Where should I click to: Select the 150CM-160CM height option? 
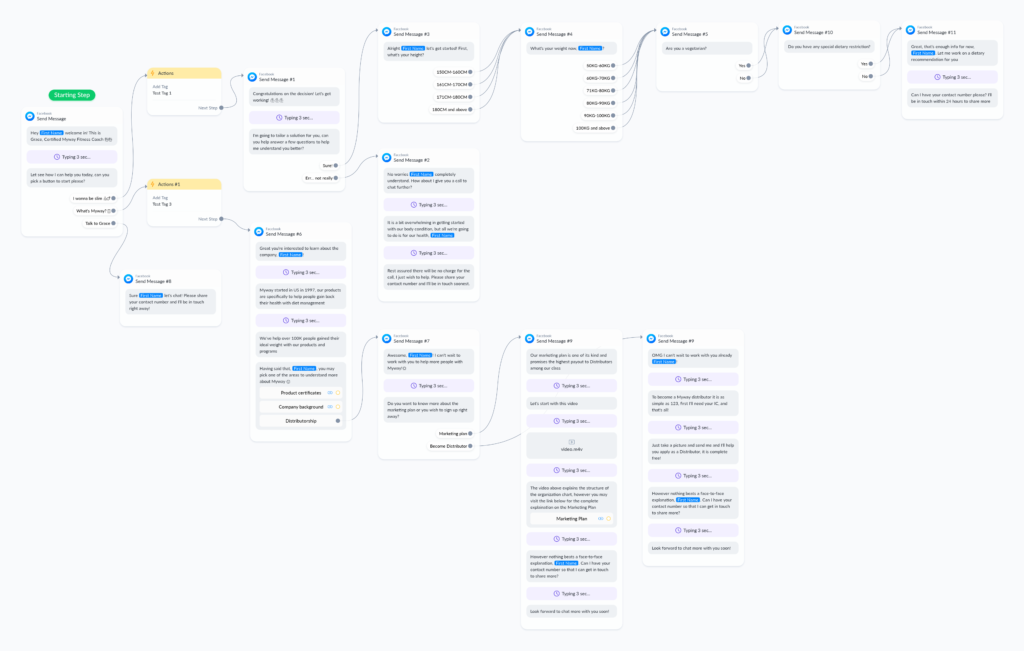[x=453, y=72]
